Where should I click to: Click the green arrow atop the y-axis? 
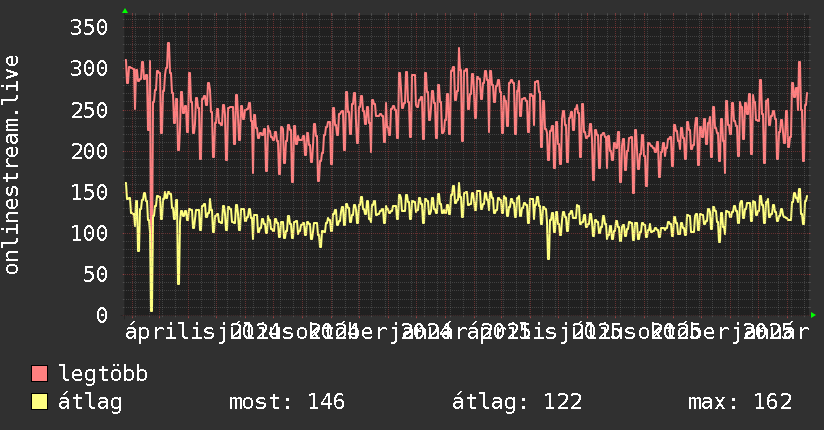pos(125,11)
